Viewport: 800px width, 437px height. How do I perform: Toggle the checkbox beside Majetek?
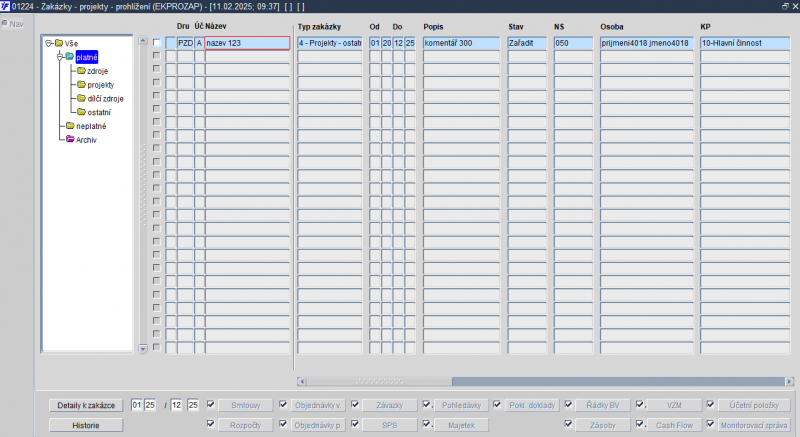point(427,424)
